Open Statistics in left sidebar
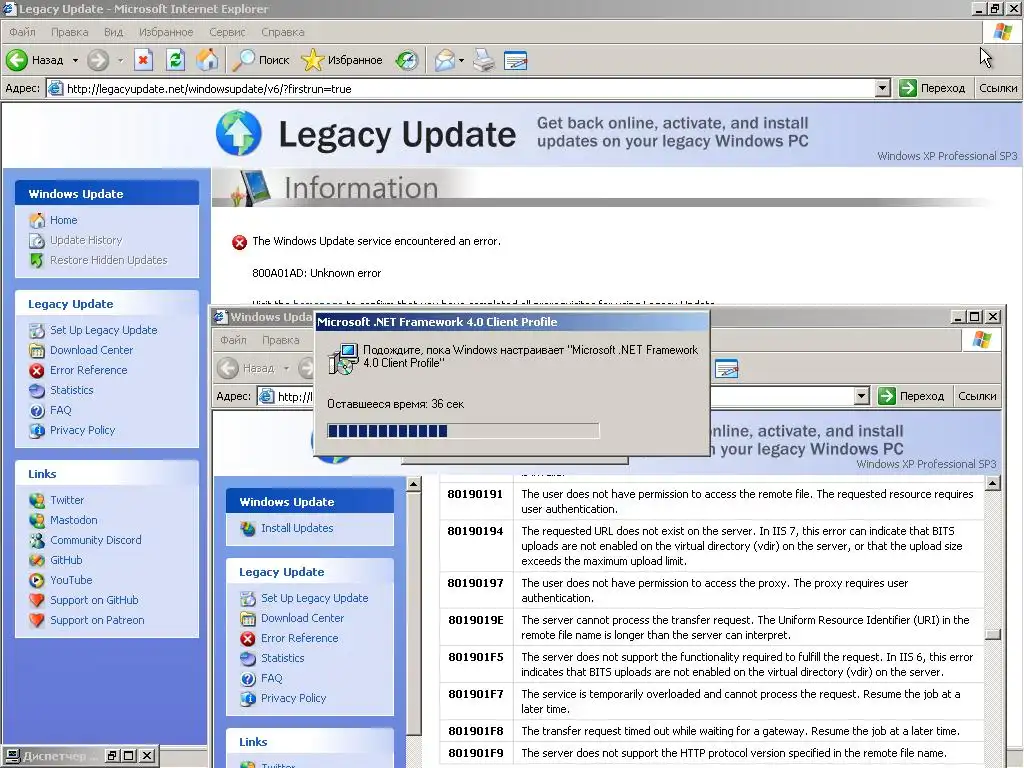Screen dimensions: 1024x768 (72, 390)
